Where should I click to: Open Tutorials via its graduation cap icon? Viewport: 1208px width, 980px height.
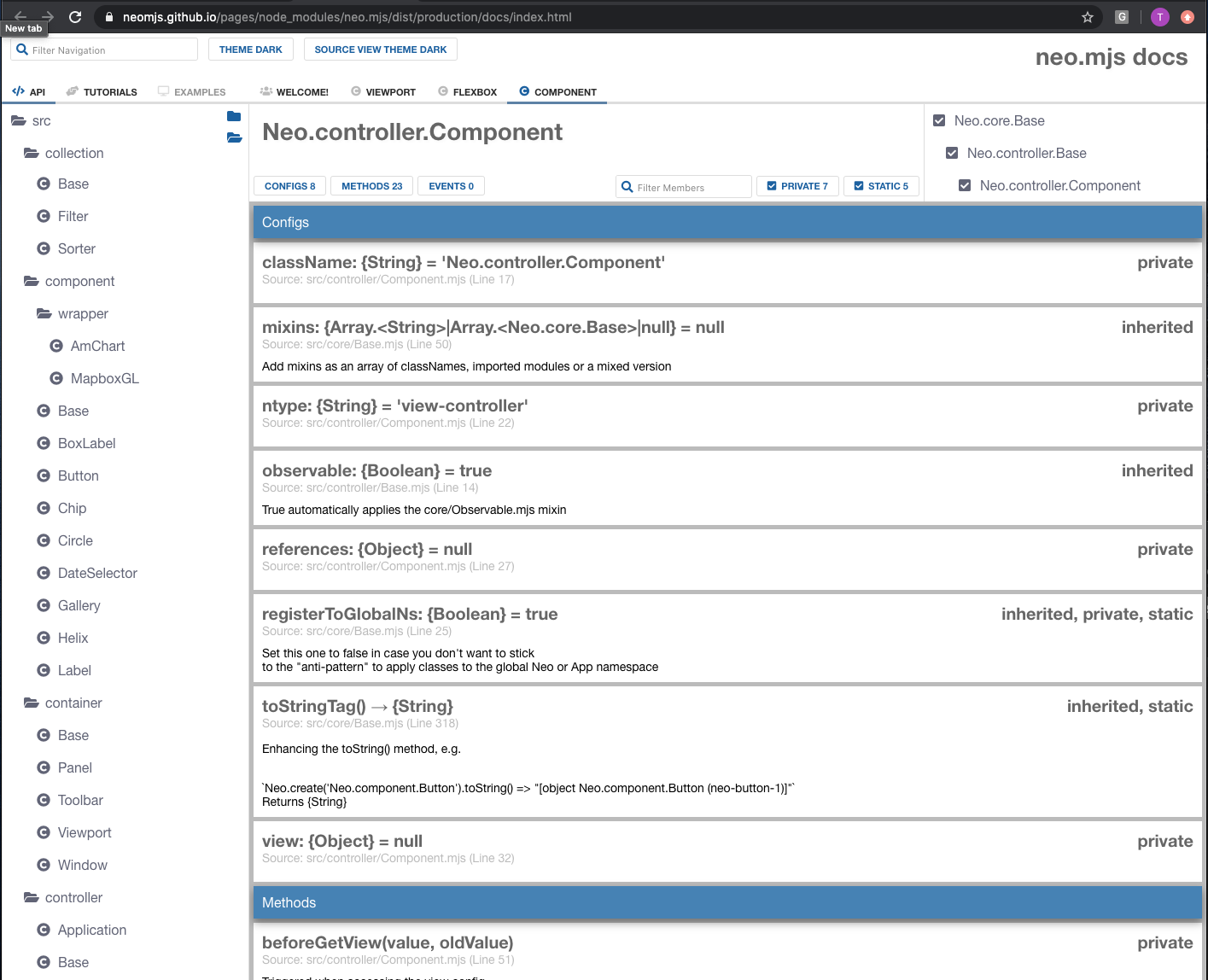tap(72, 90)
